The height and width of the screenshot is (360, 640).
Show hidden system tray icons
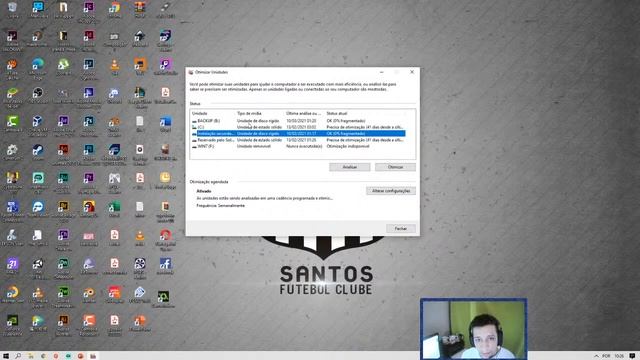tap(596, 356)
